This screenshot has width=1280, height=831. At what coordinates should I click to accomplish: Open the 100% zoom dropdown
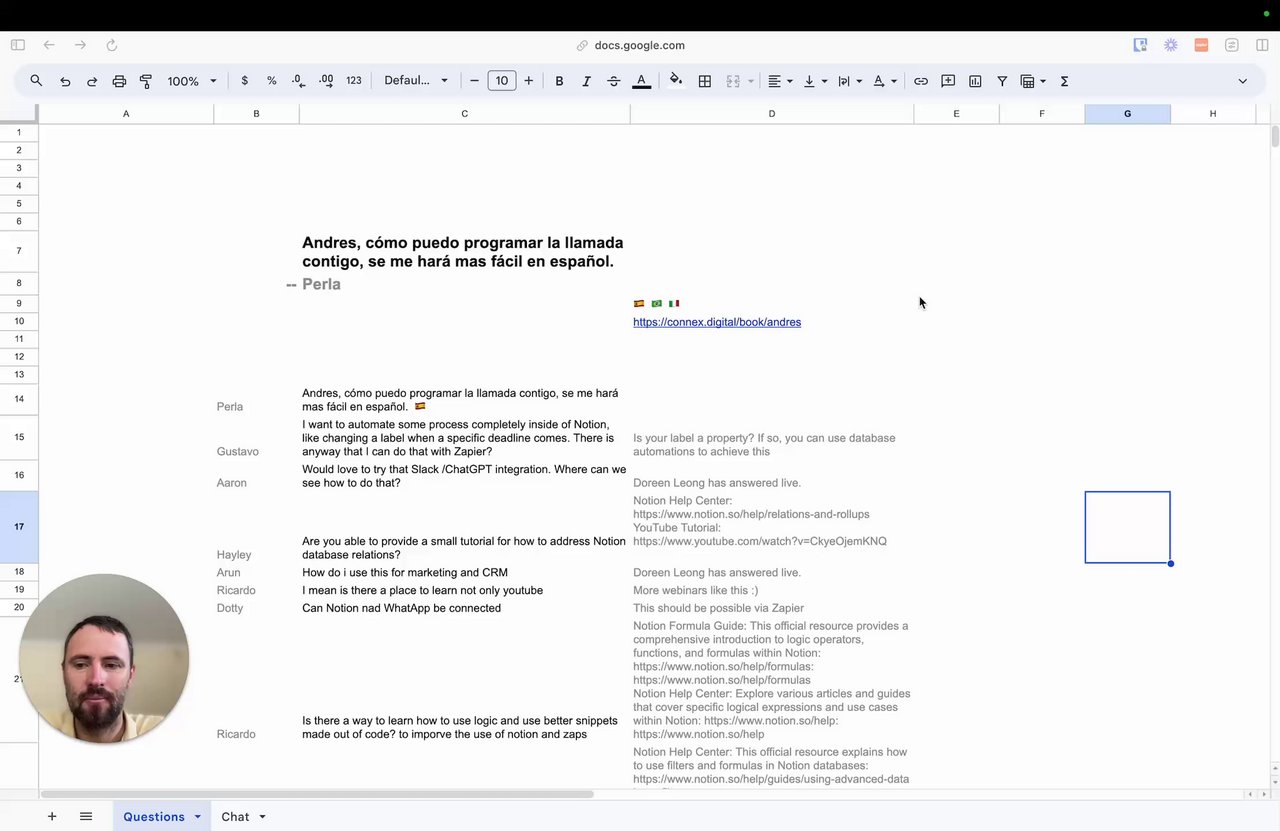192,81
